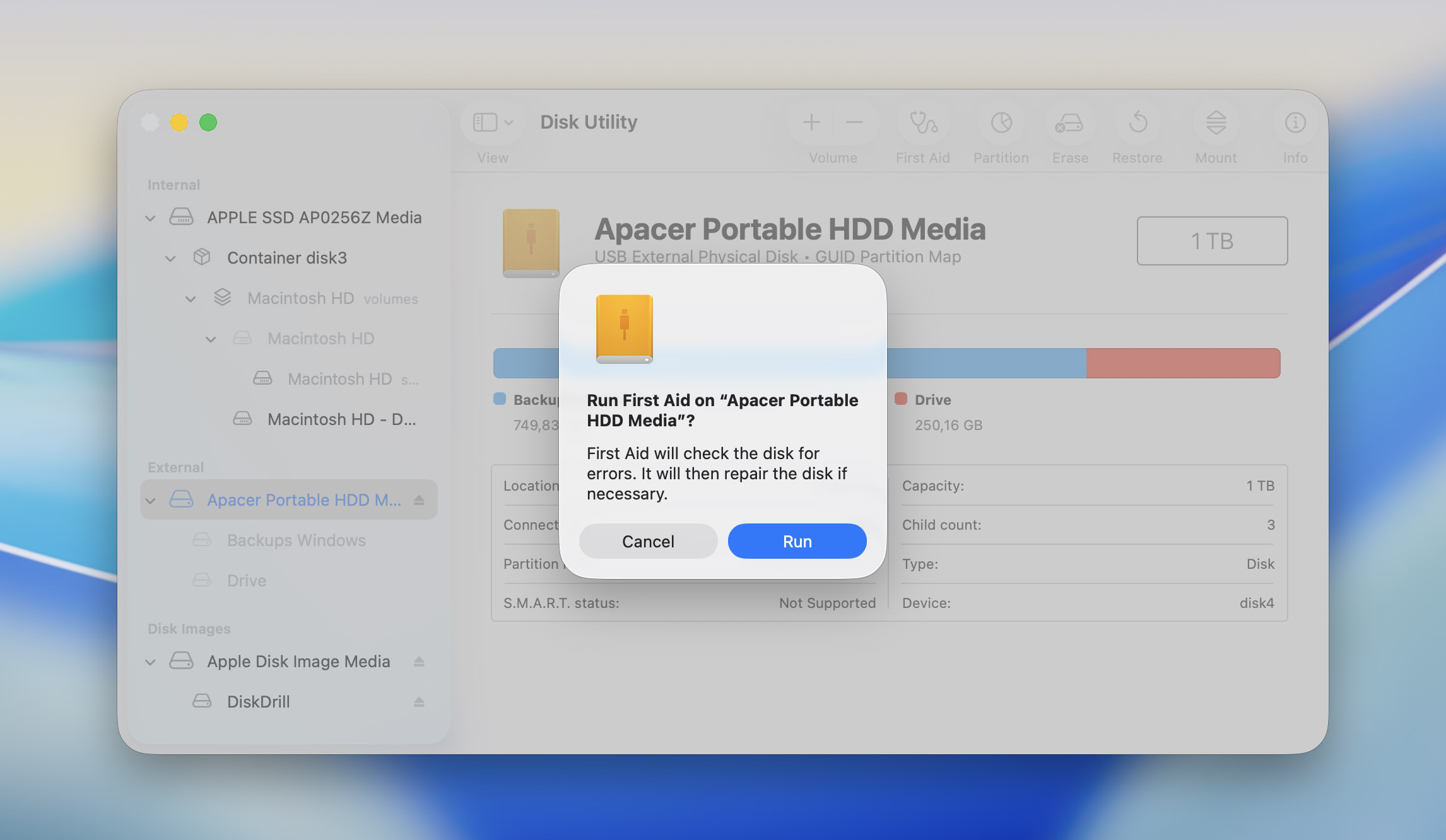Select APPLE SSD AP0256Z Media in sidebar
Screen dimensions: 1446x840
289,218
